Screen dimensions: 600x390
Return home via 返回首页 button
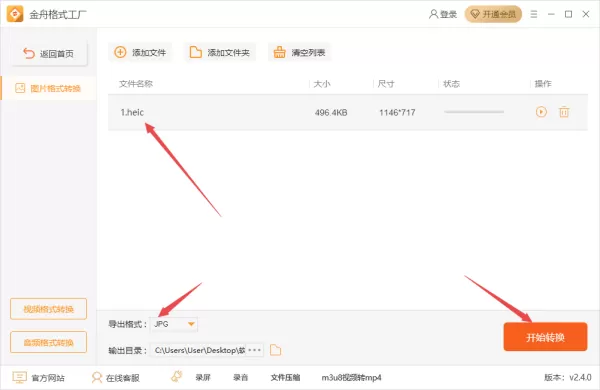click(x=49, y=54)
